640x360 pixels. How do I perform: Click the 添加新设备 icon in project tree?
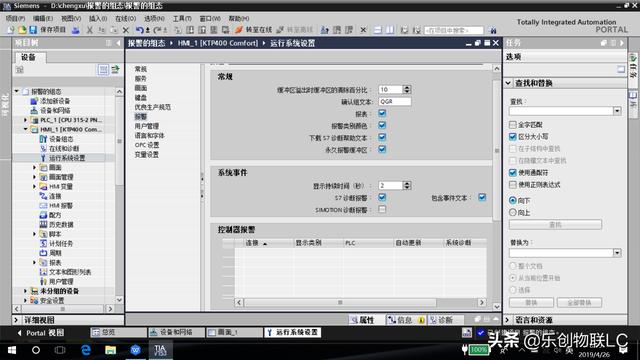pyautogui.click(x=34, y=101)
